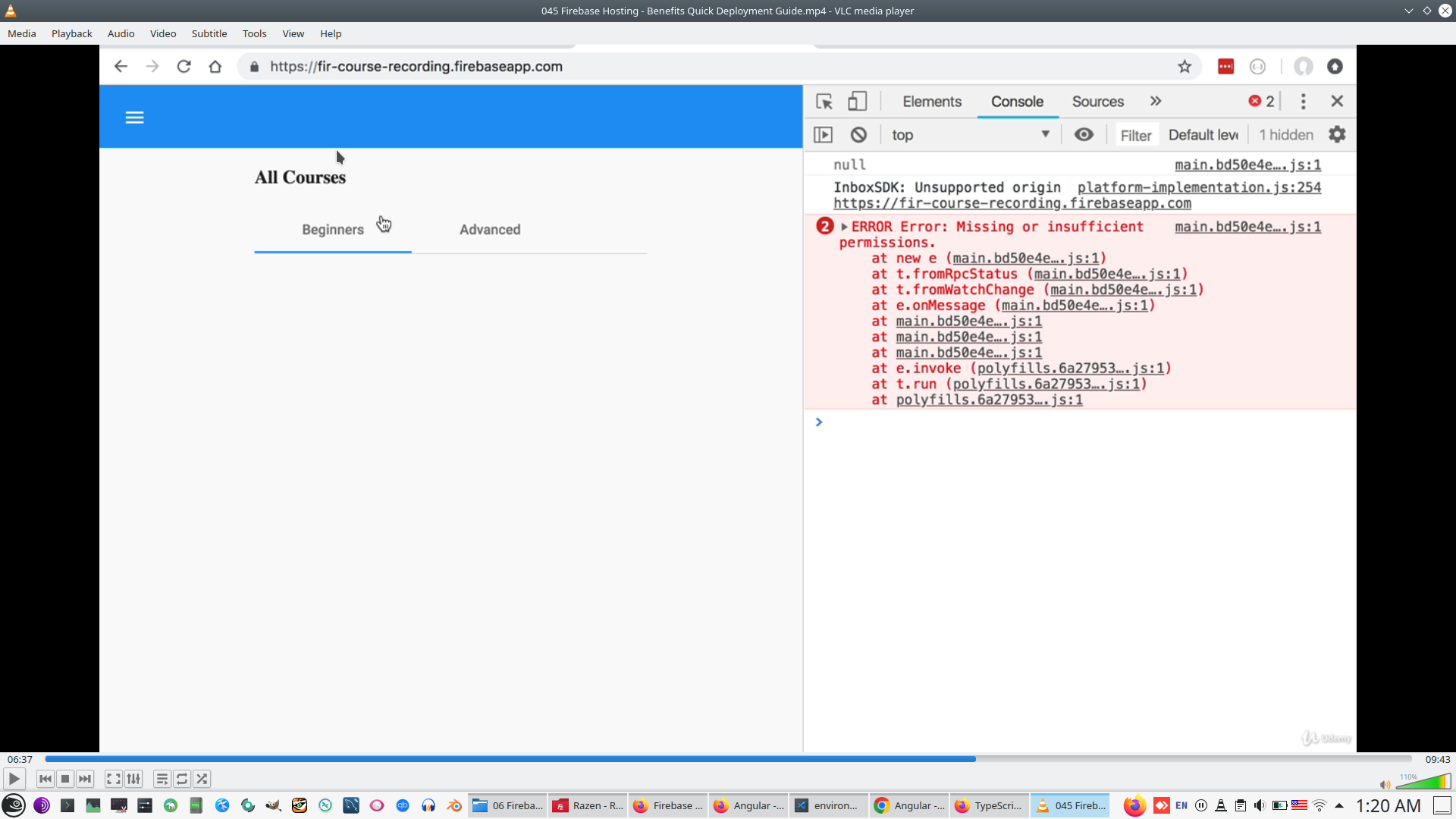
Task: Open the Subtitle menu
Action: pyautogui.click(x=209, y=33)
